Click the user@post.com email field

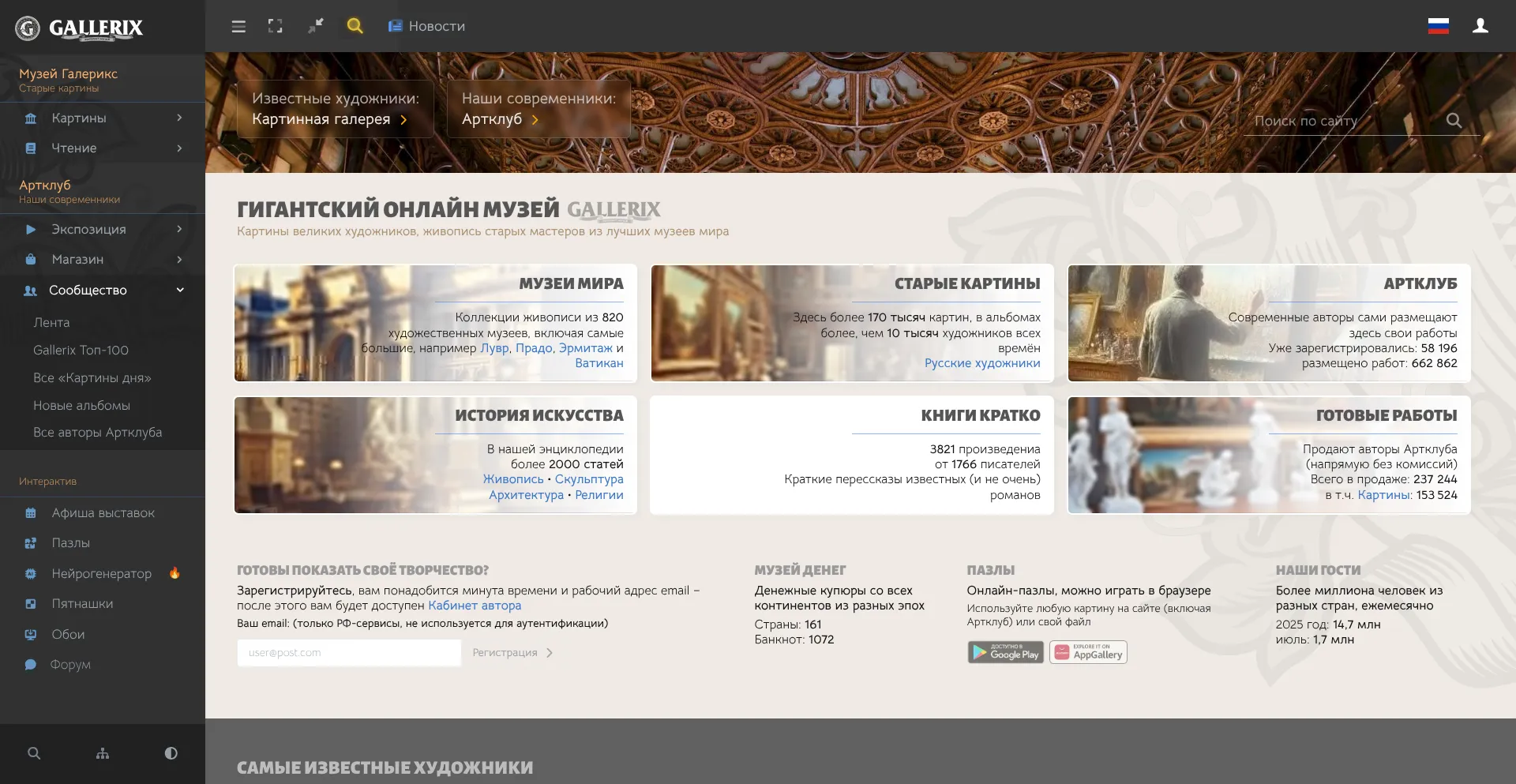[349, 653]
